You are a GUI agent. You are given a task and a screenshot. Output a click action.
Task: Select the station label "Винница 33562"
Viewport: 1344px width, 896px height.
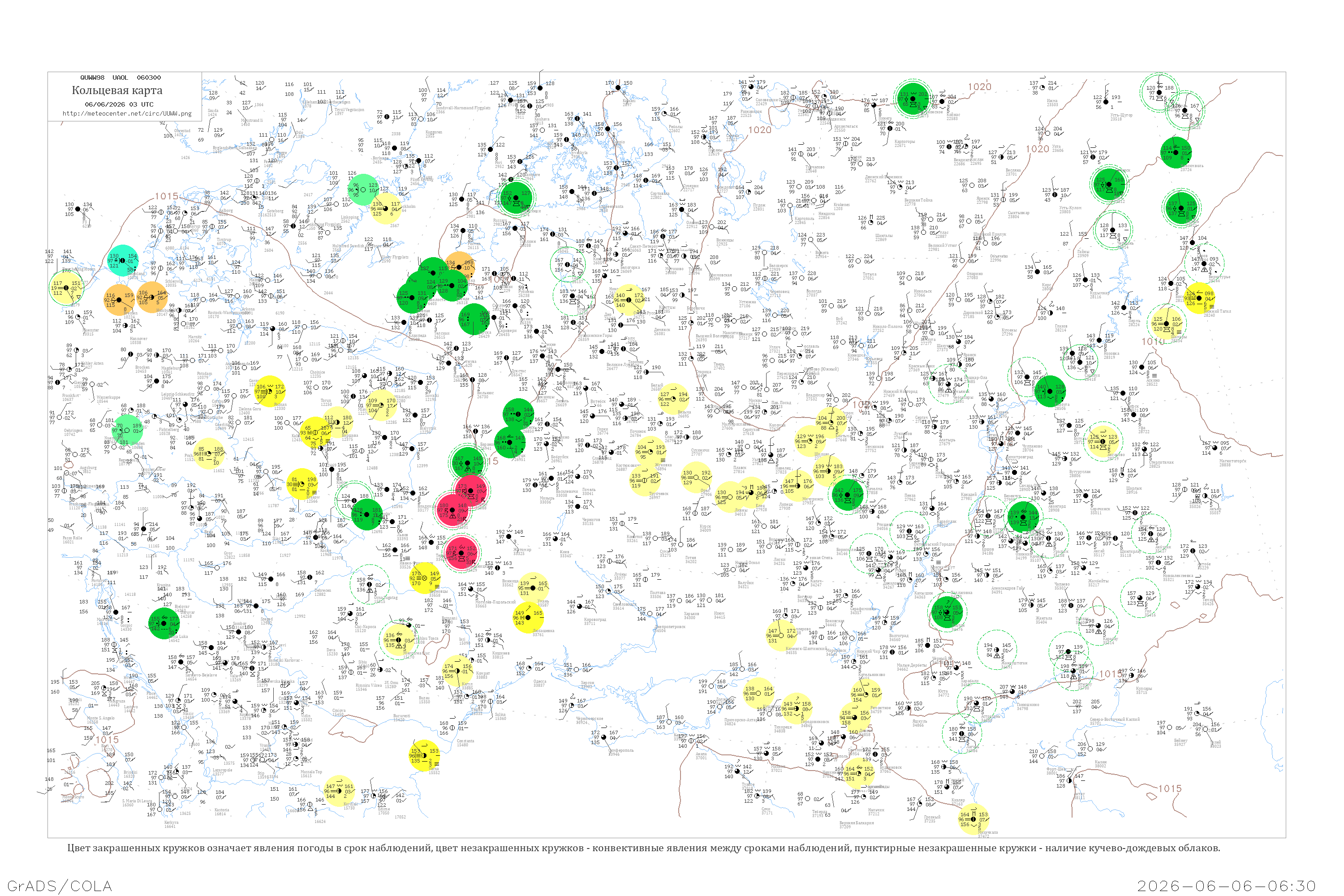[510, 583]
